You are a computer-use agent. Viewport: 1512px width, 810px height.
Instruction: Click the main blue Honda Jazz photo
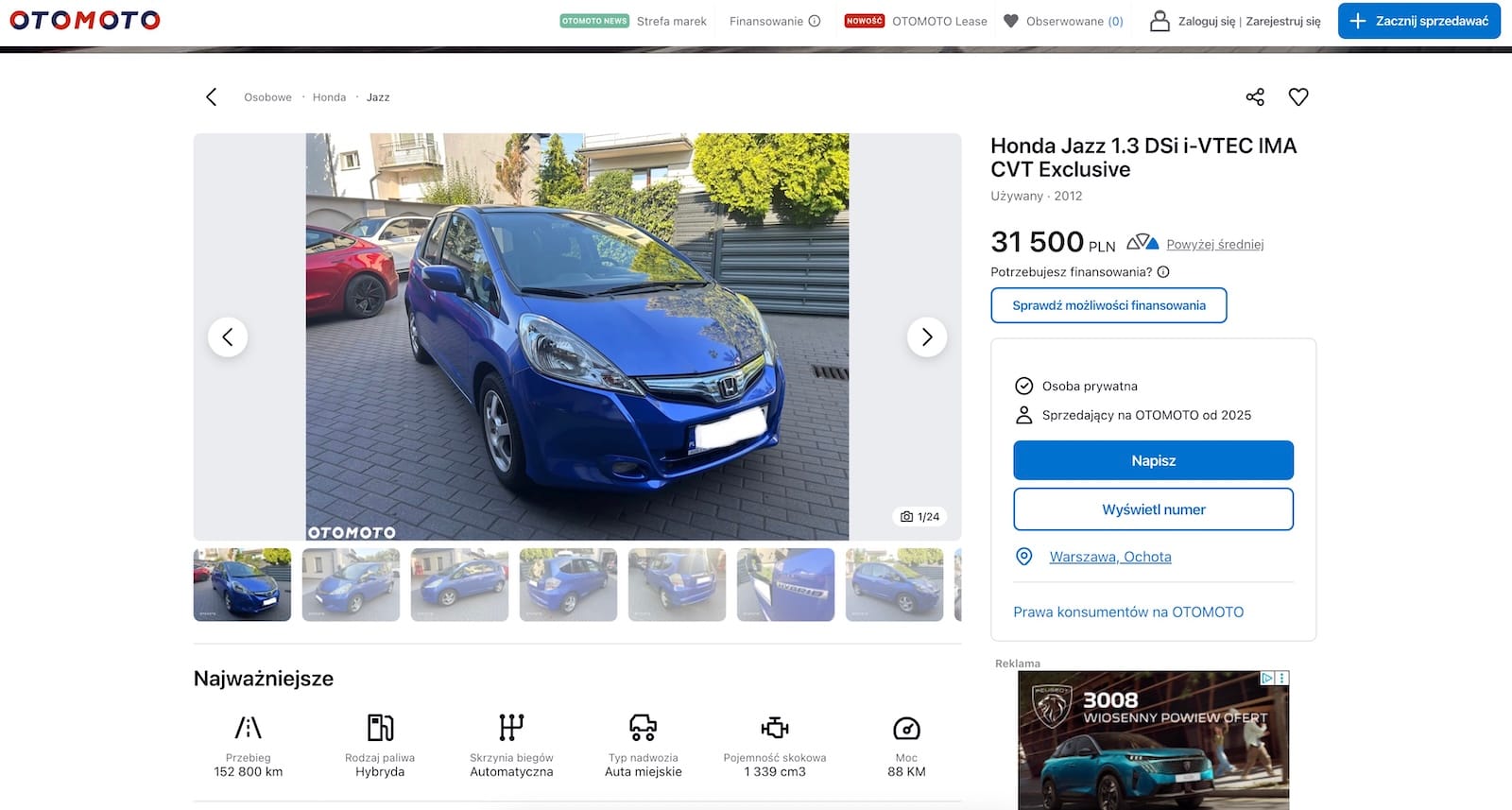(x=577, y=336)
